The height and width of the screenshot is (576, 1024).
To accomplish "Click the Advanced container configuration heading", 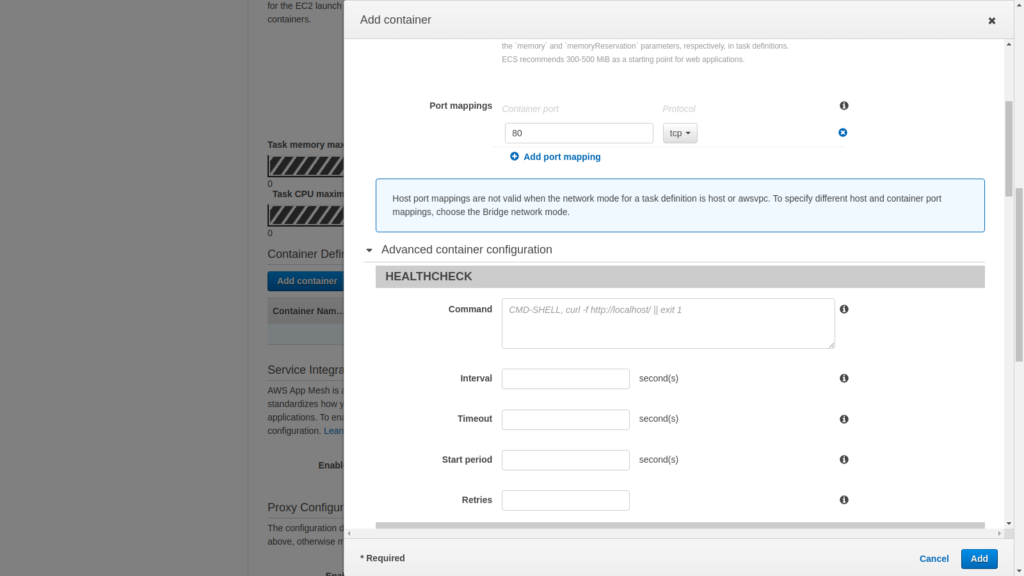I will pyautogui.click(x=466, y=250).
